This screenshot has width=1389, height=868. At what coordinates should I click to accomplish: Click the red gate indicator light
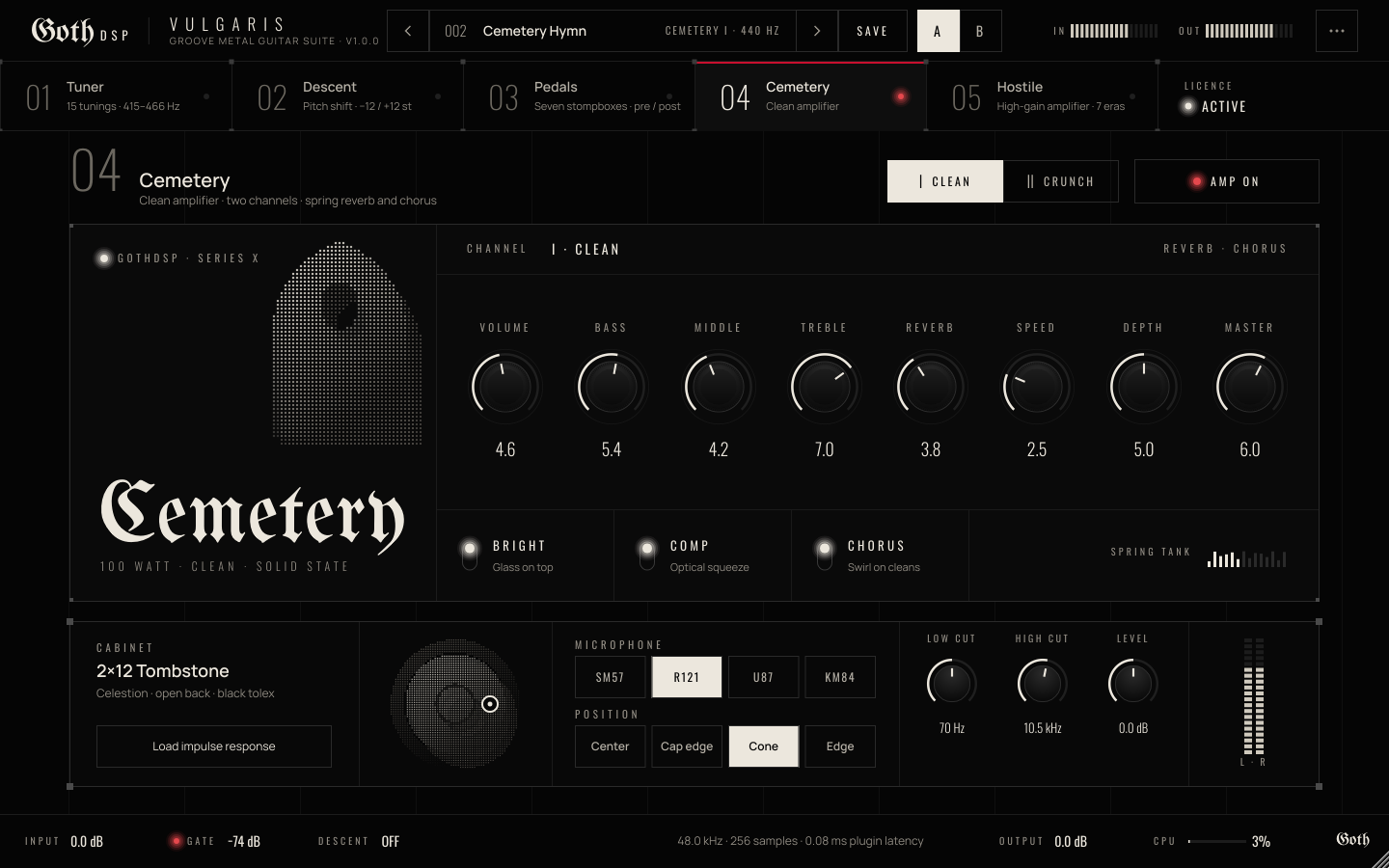[x=176, y=841]
